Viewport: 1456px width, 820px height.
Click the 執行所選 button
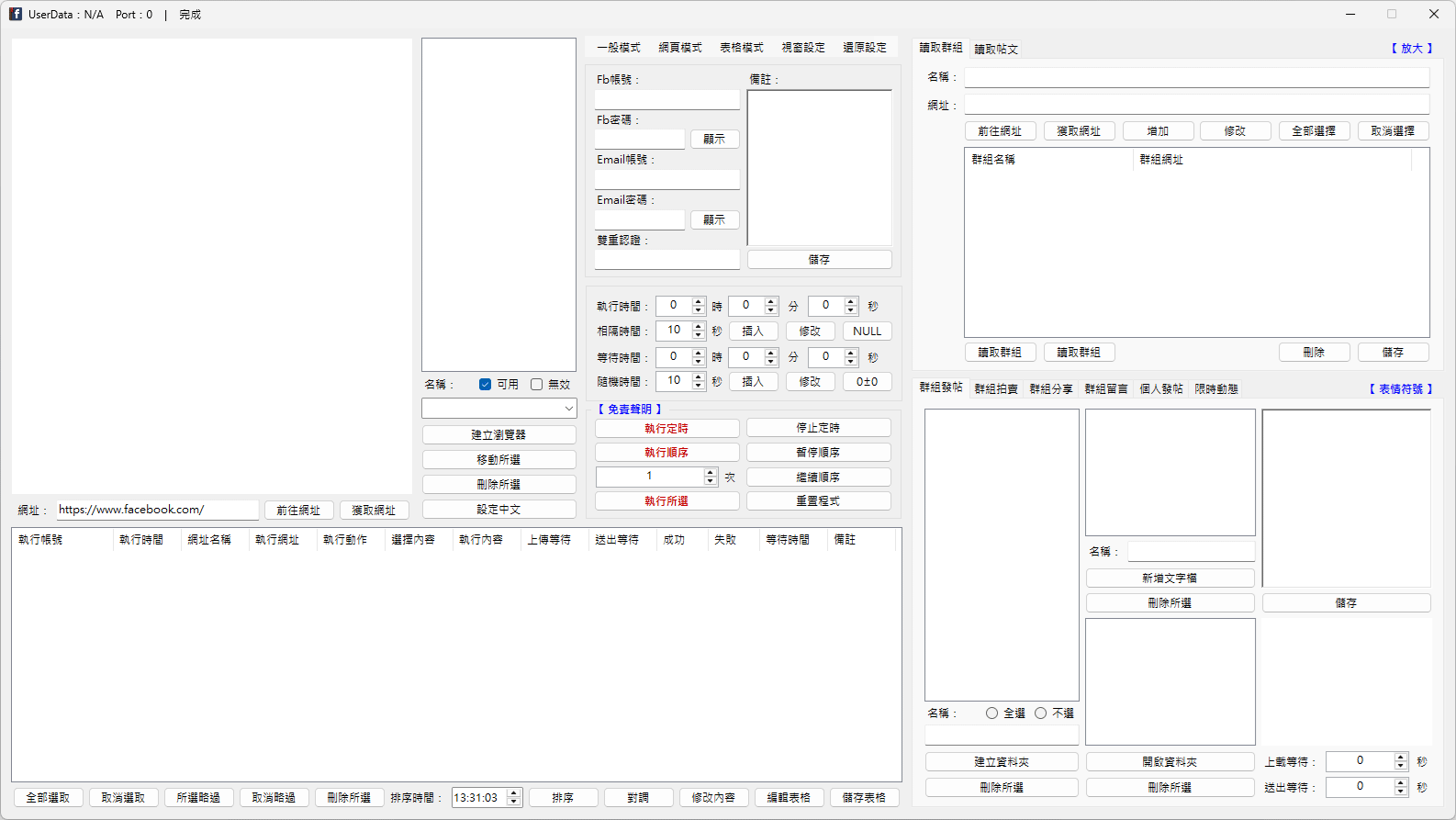(x=666, y=501)
